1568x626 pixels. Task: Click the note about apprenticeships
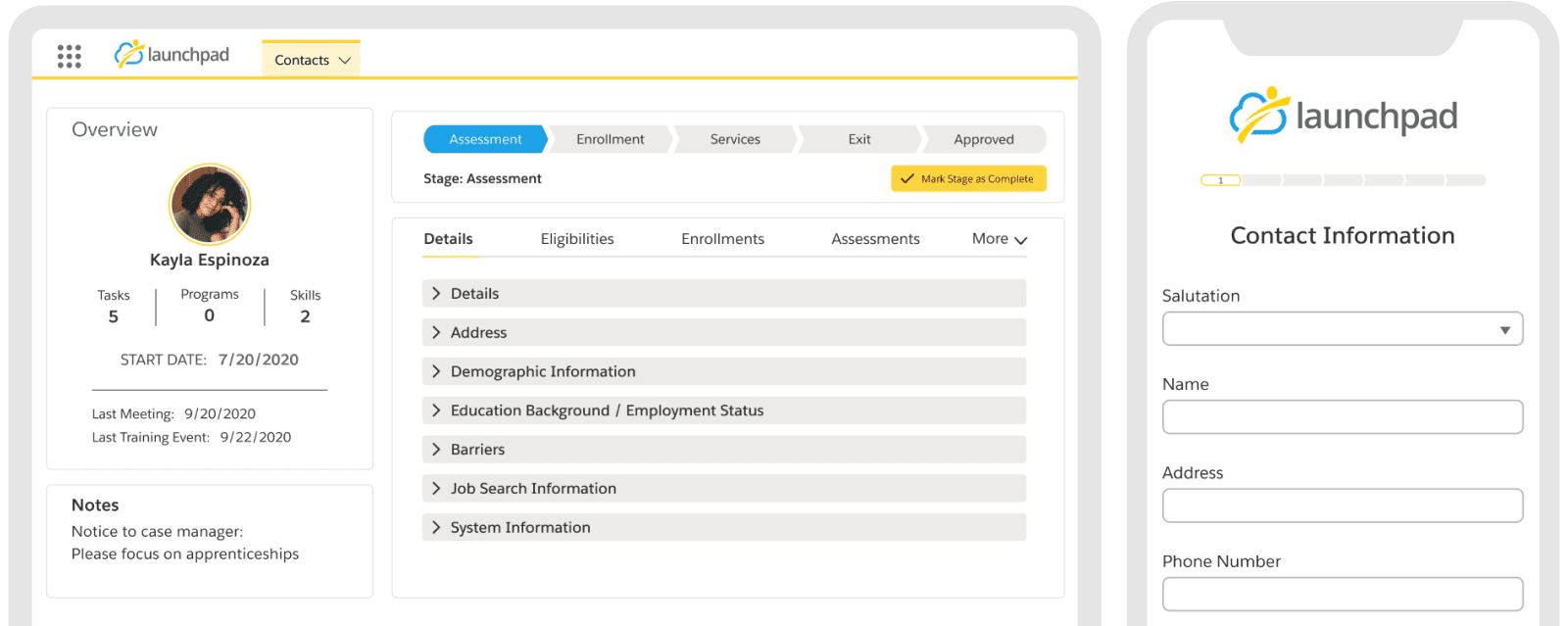point(185,554)
